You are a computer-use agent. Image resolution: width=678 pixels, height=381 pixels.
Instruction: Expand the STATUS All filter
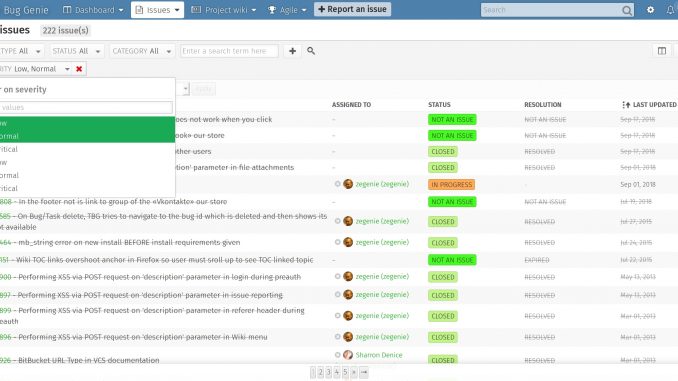[x=76, y=51]
